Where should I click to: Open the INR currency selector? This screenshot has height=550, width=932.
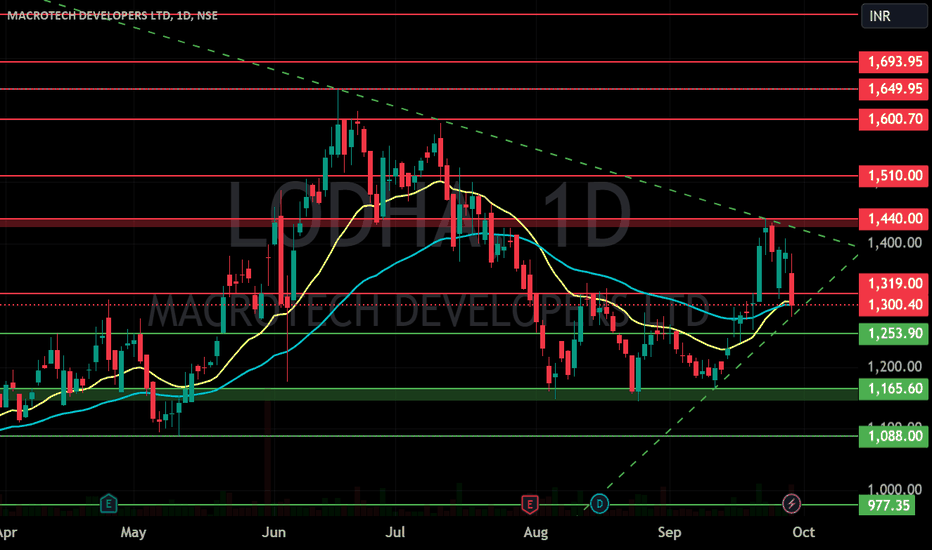coord(893,16)
